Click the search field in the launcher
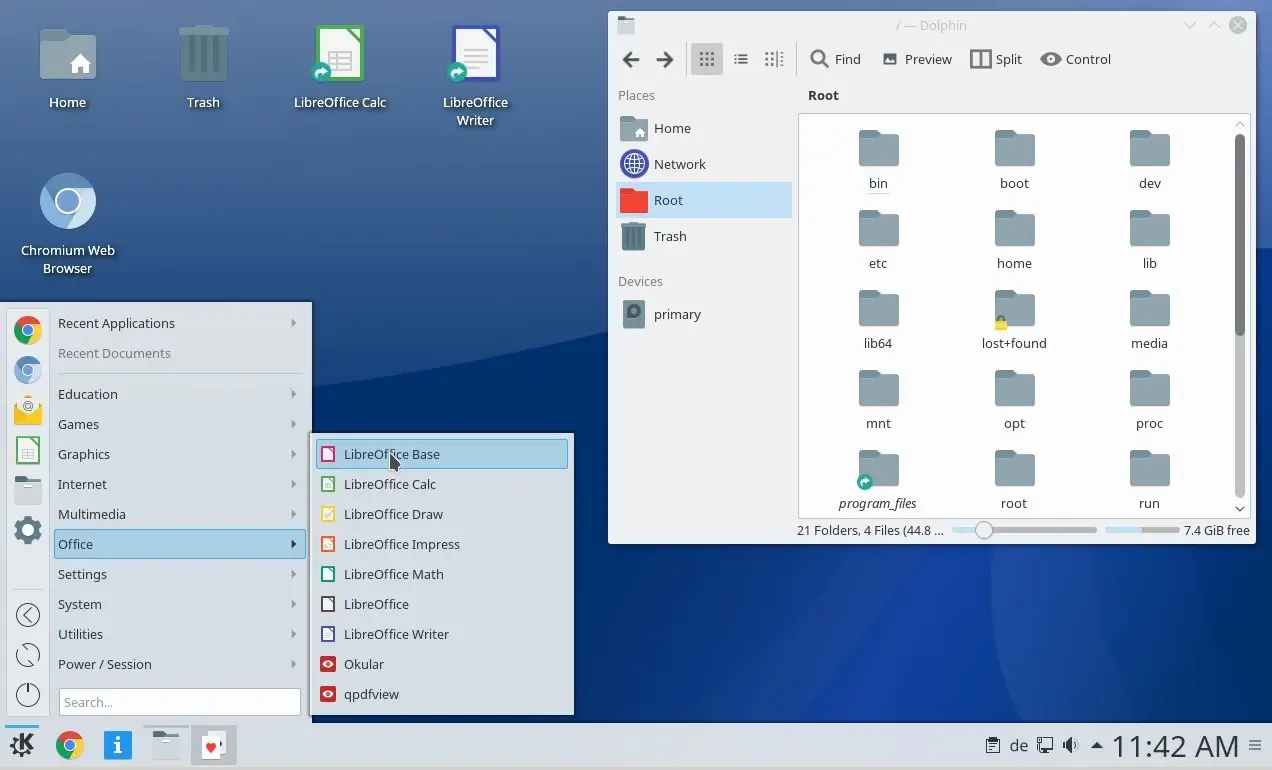The image size is (1272, 770). point(178,701)
